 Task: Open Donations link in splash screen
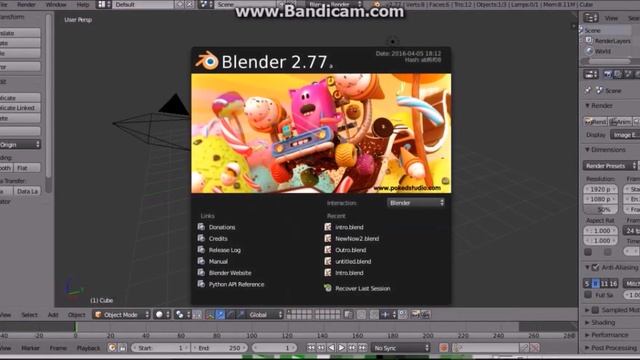click(x=222, y=227)
